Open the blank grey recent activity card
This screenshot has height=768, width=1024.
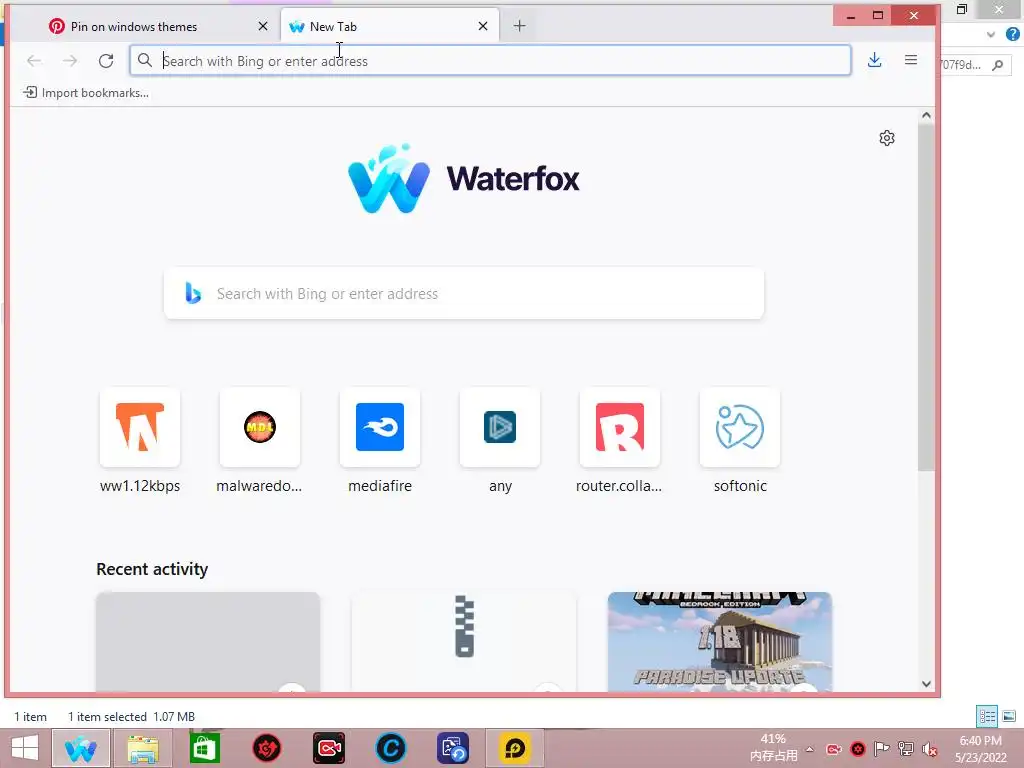(208, 641)
